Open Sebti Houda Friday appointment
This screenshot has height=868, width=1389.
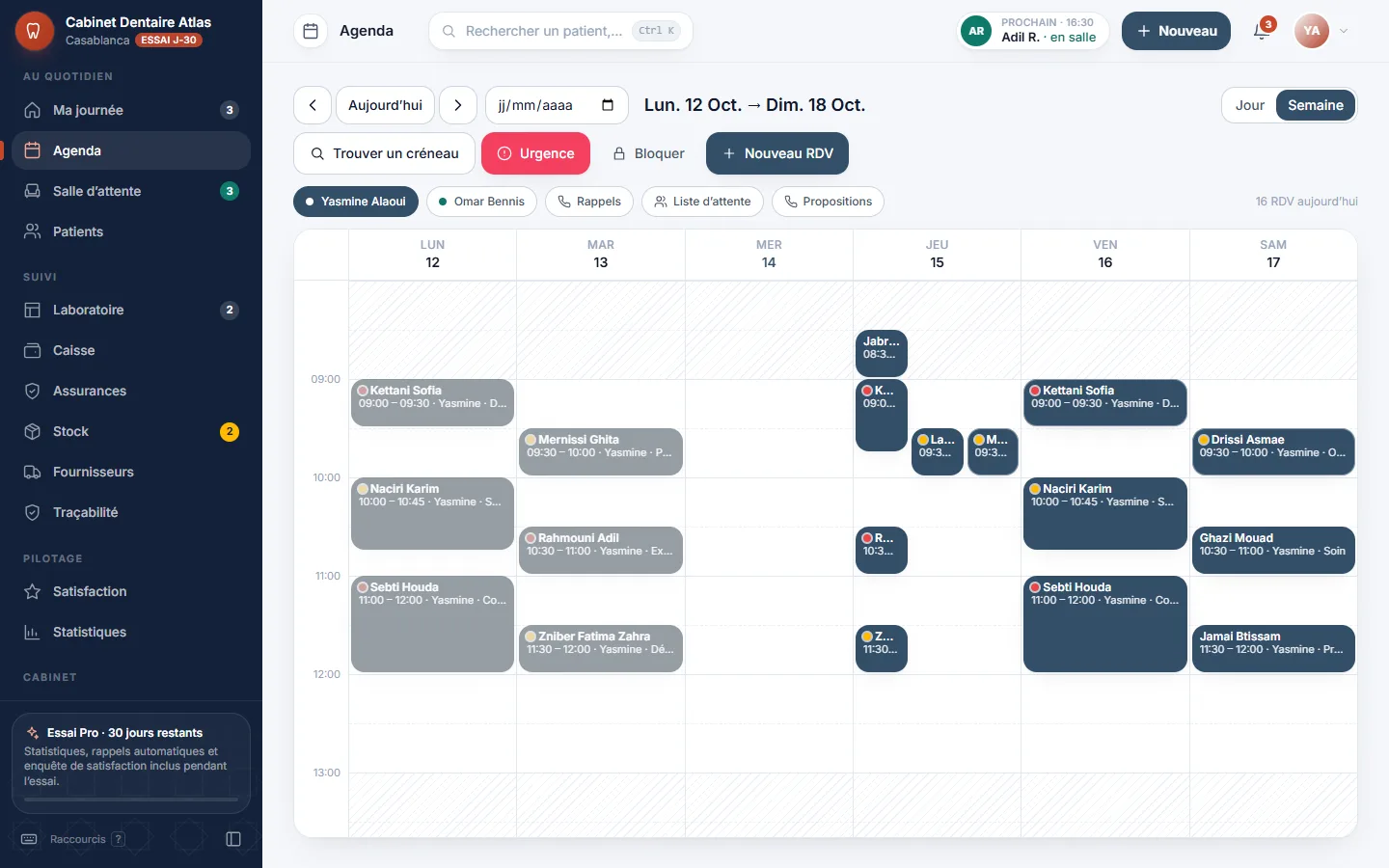tap(1105, 624)
